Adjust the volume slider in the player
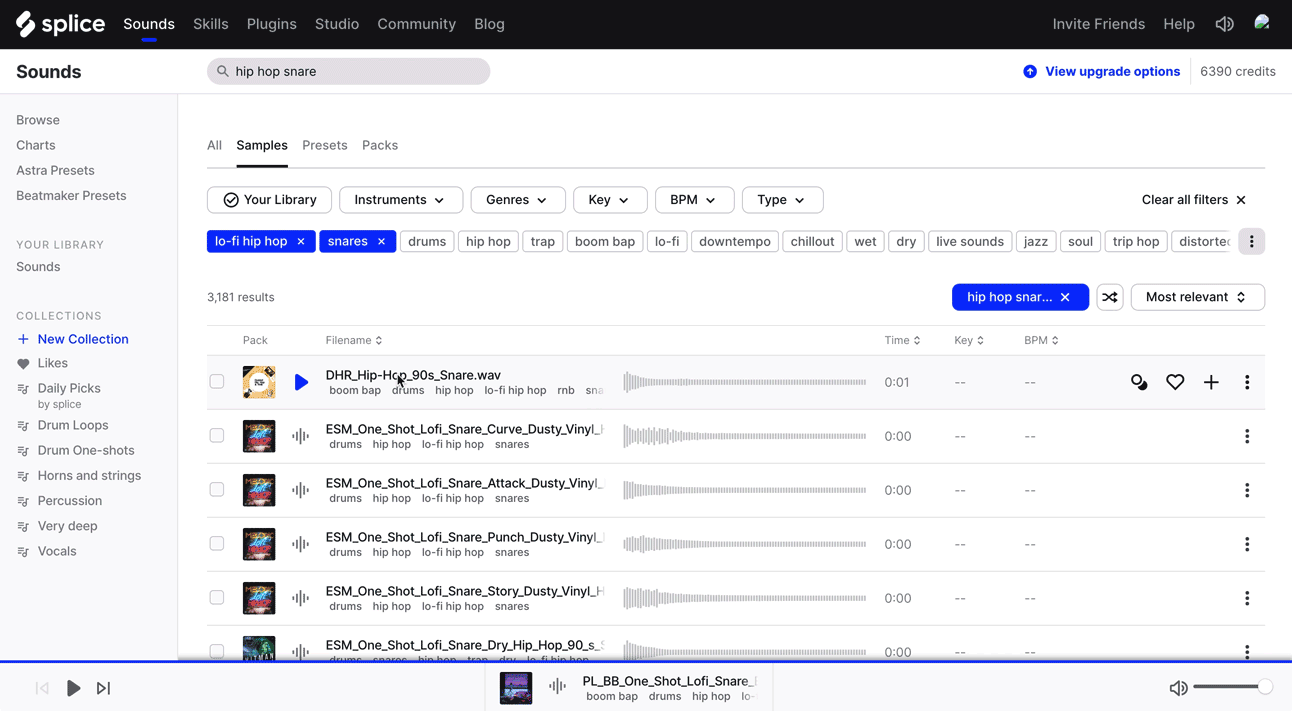 [x=1233, y=687]
